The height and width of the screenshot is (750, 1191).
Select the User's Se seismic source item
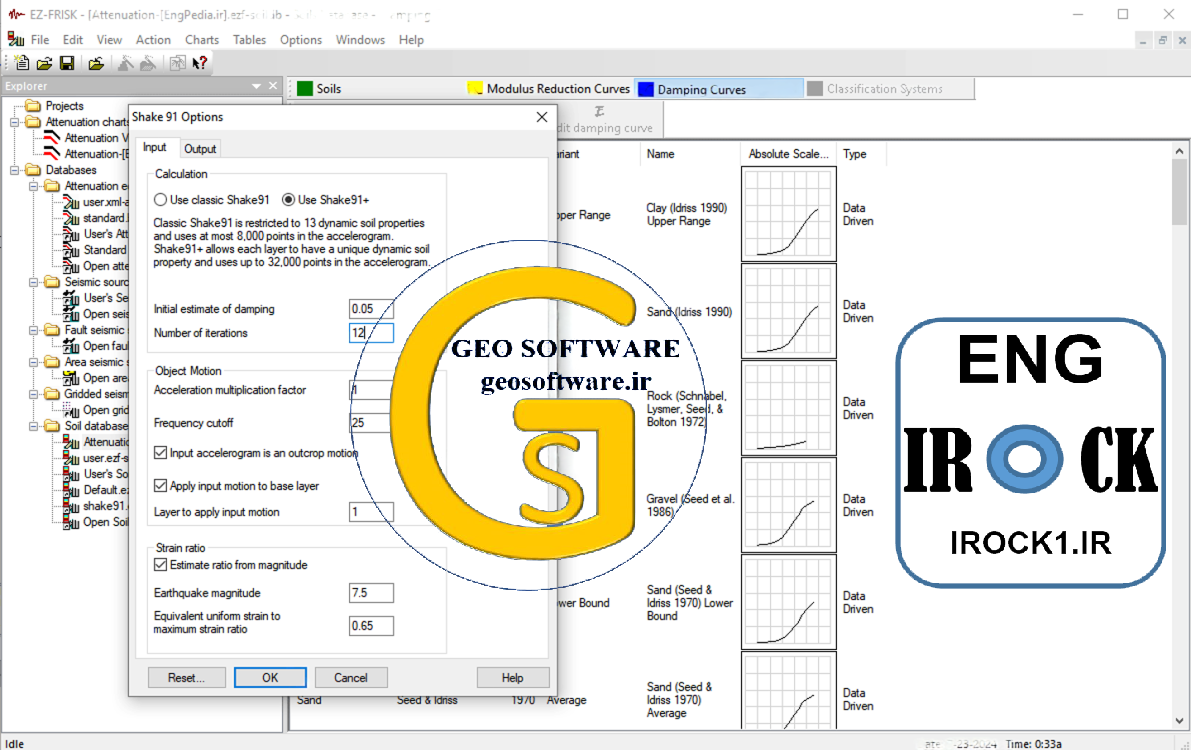pyautogui.click(x=96, y=298)
